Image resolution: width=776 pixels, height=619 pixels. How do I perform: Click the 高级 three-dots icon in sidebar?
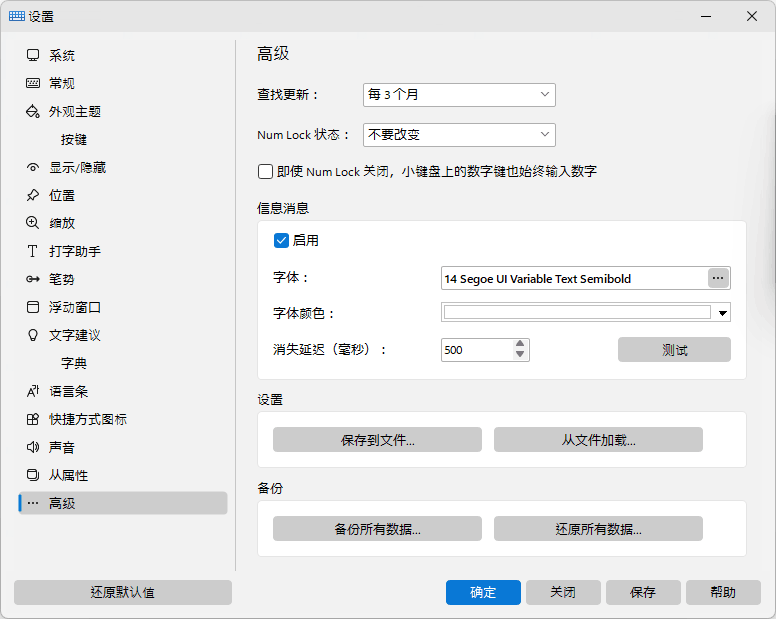(33, 503)
